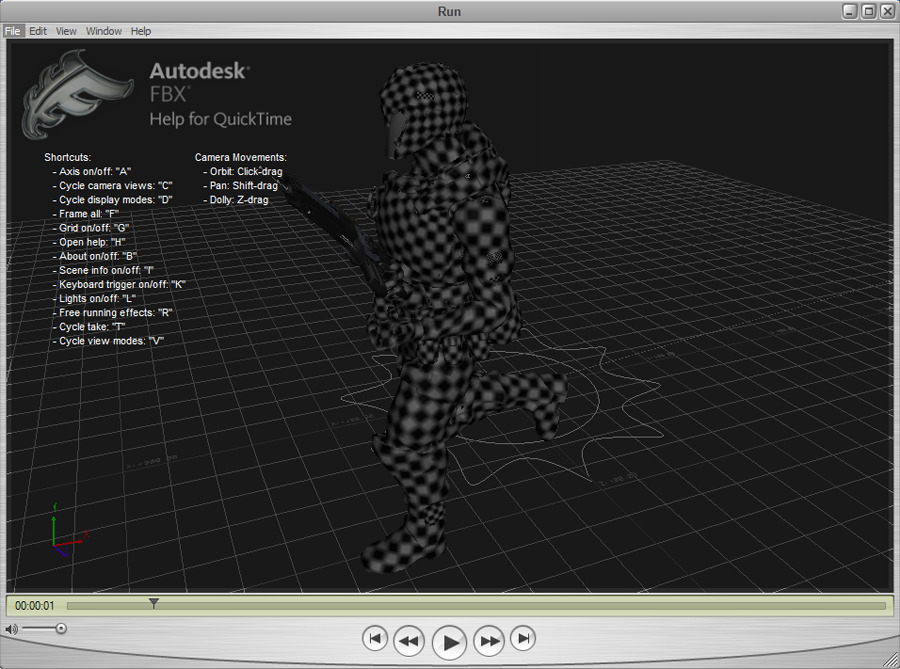The image size is (900, 669).
Task: Click the rewind button
Action: pos(409,640)
